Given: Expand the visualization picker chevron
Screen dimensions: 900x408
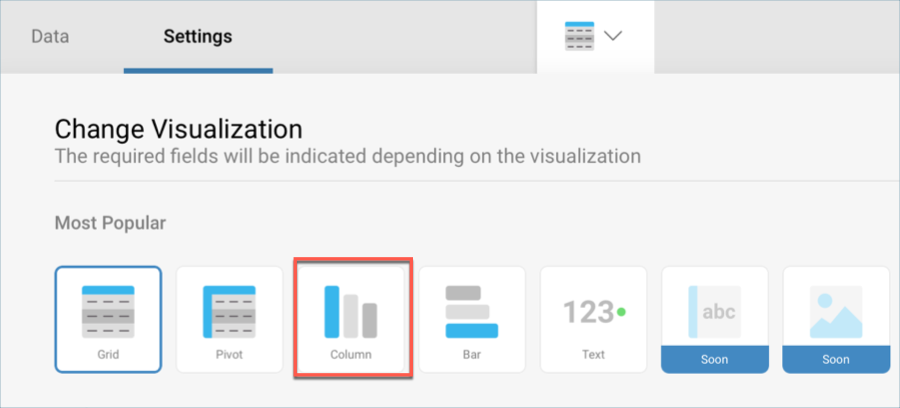Looking at the screenshot, I should click(613, 36).
